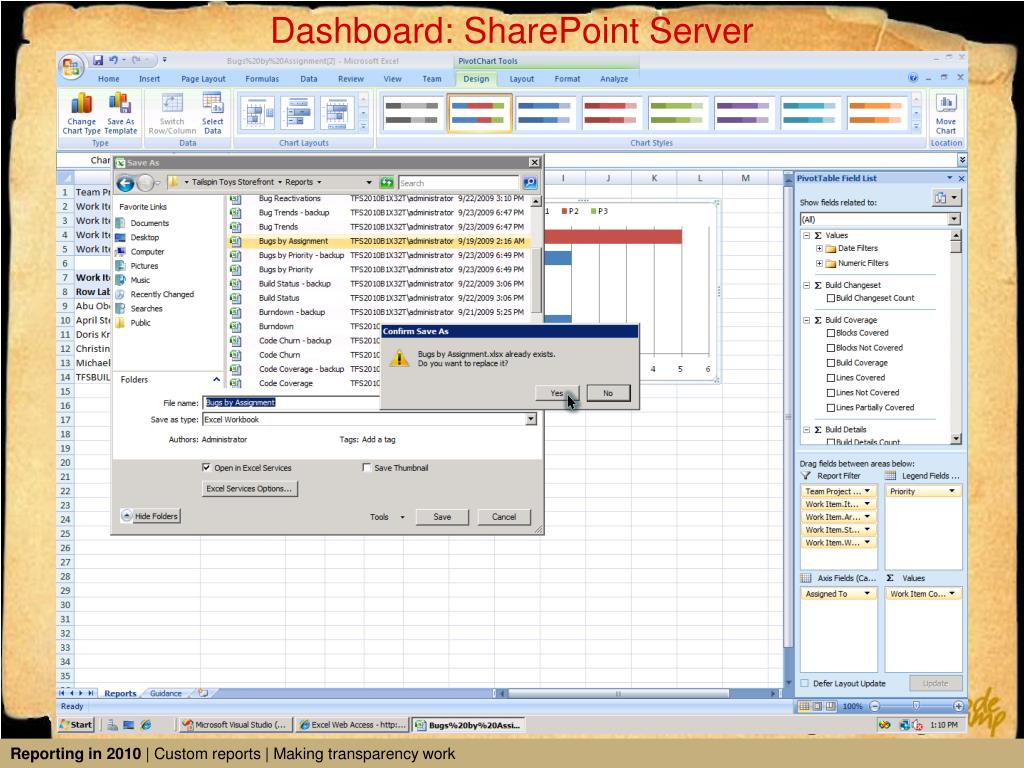This screenshot has height=768, width=1024.
Task: Click the Back arrow in Save As dialog
Action: (x=125, y=184)
